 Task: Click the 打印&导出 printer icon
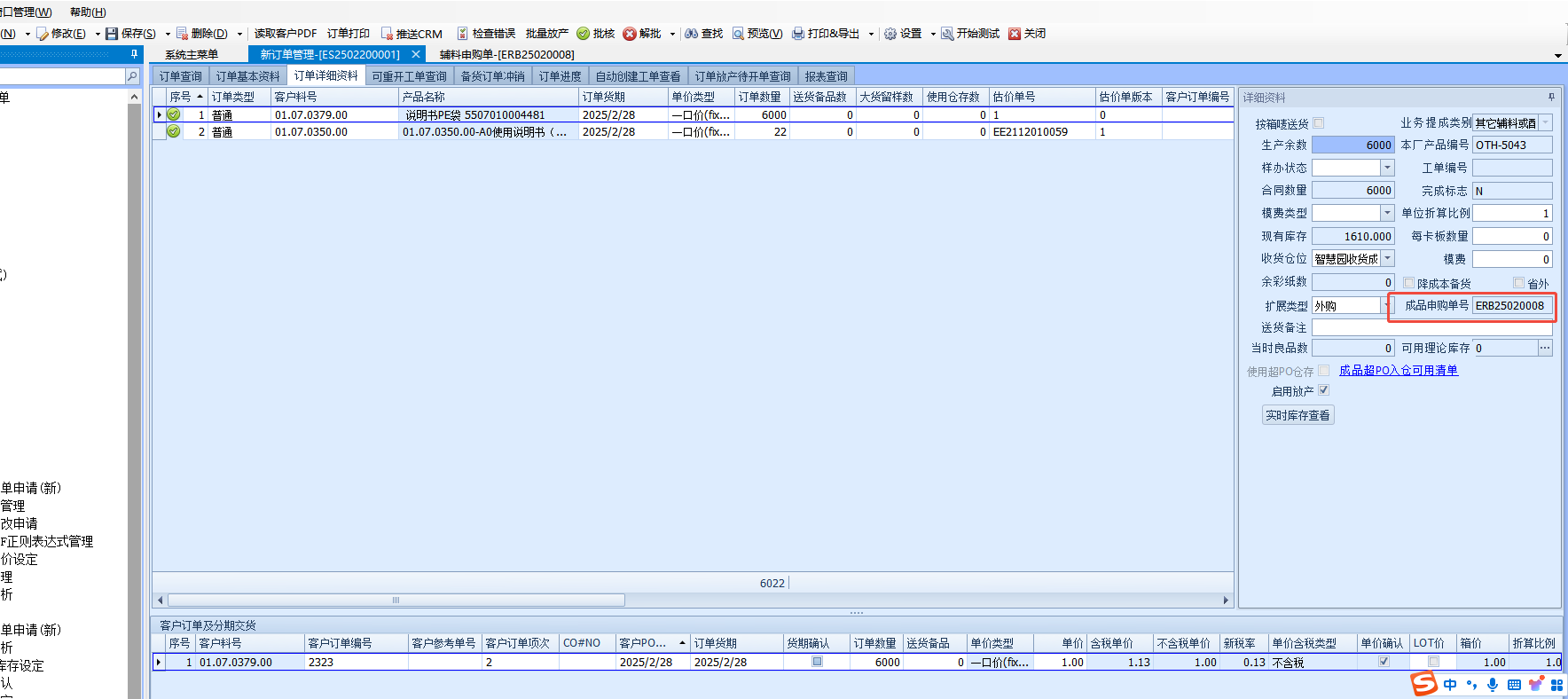(x=798, y=34)
